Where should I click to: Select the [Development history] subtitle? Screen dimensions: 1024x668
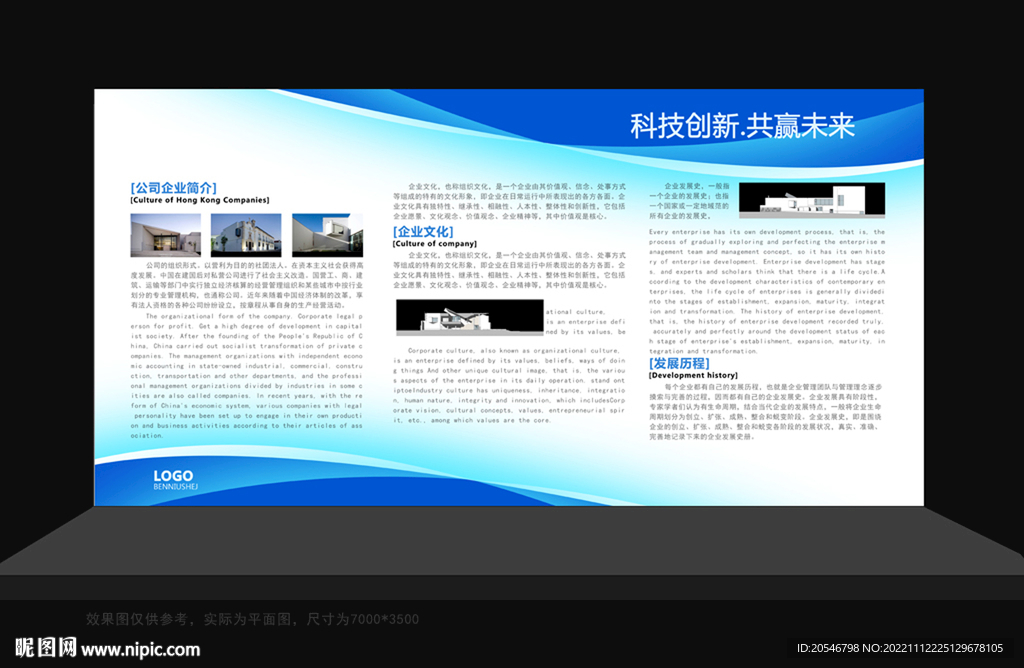692,377
